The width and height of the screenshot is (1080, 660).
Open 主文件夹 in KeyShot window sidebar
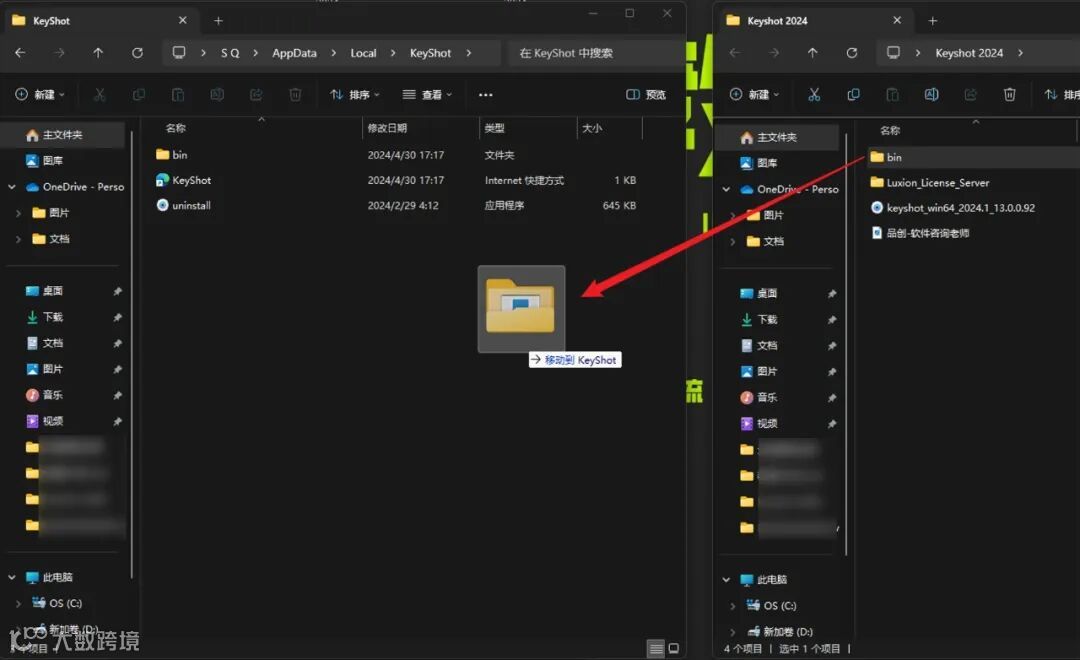(62, 134)
